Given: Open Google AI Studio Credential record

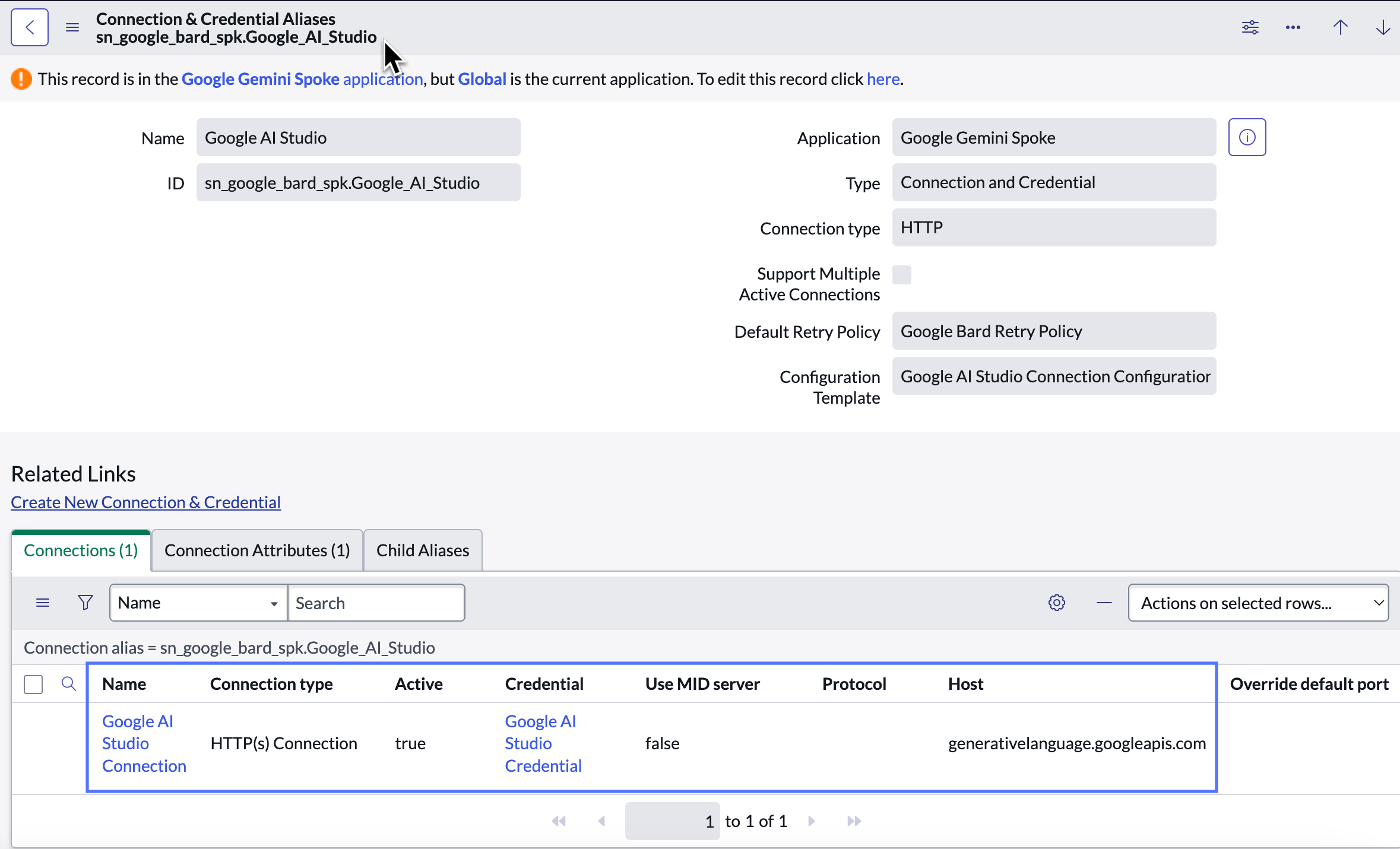Looking at the screenshot, I should tap(543, 743).
